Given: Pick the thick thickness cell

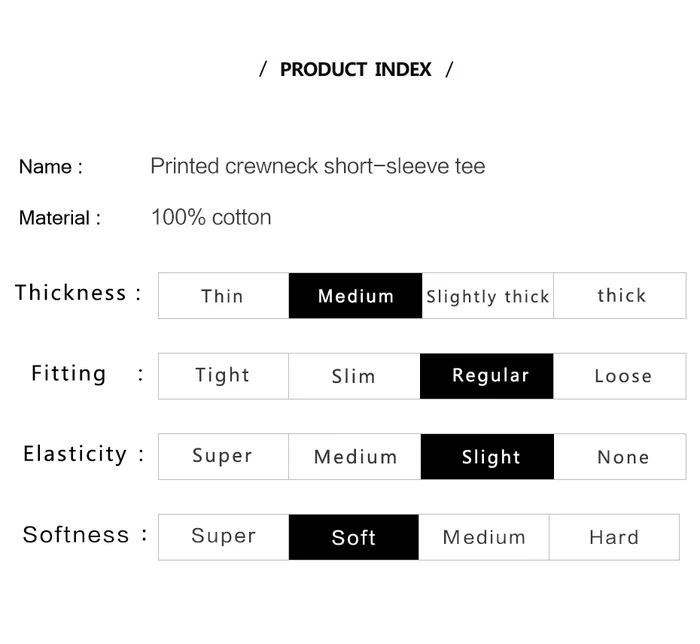Looking at the screenshot, I should click(x=621, y=296).
